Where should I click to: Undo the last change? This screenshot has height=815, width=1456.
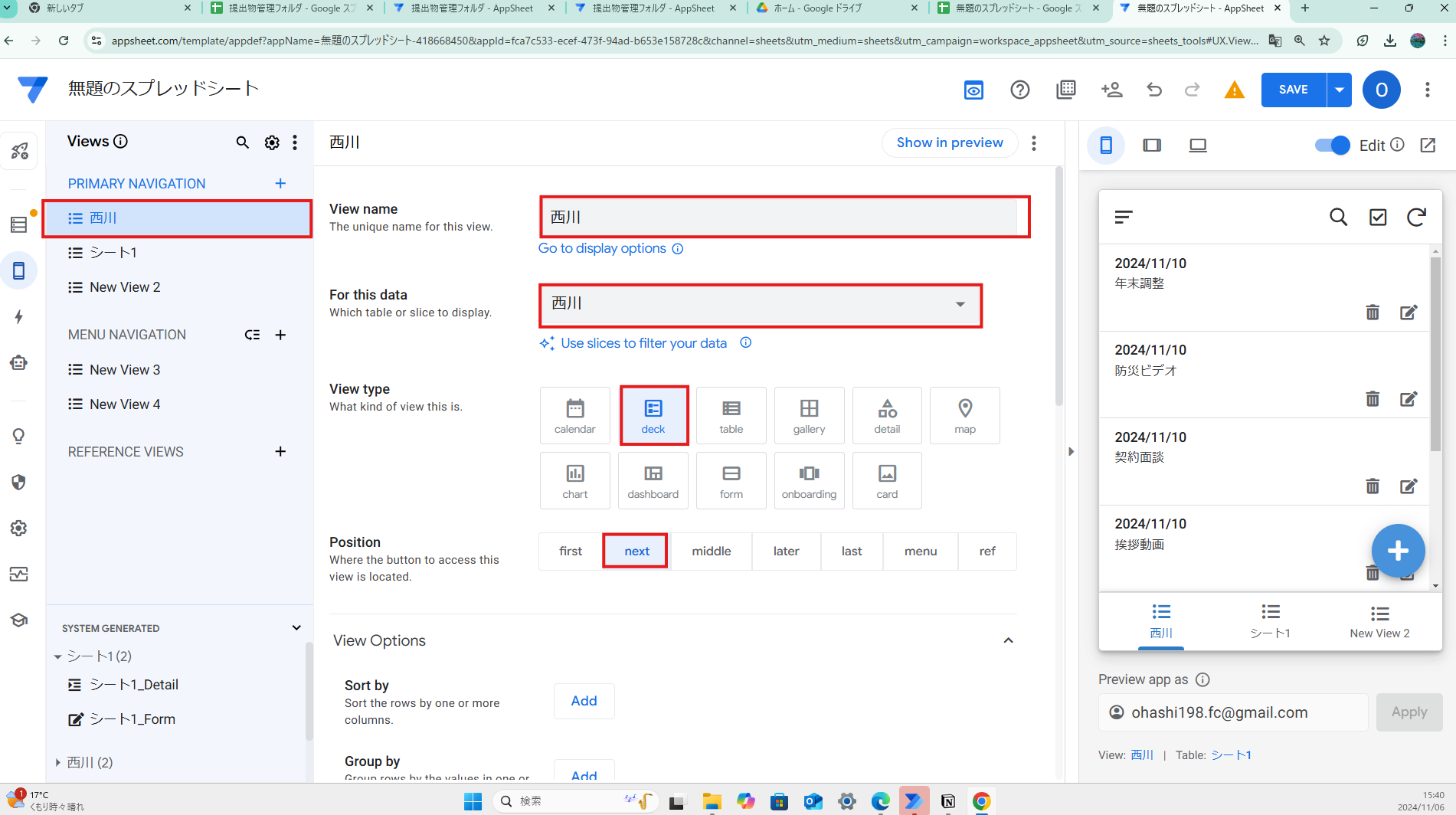1154,90
